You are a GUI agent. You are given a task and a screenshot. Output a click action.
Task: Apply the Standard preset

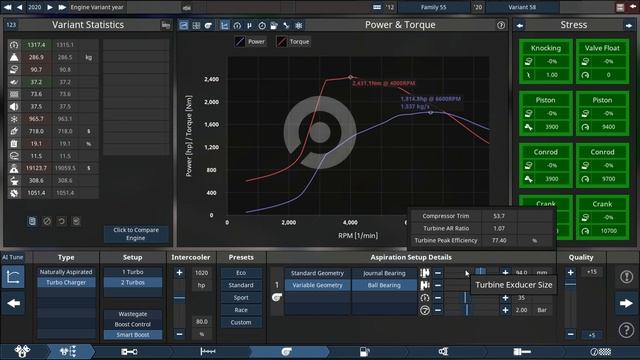coord(241,285)
